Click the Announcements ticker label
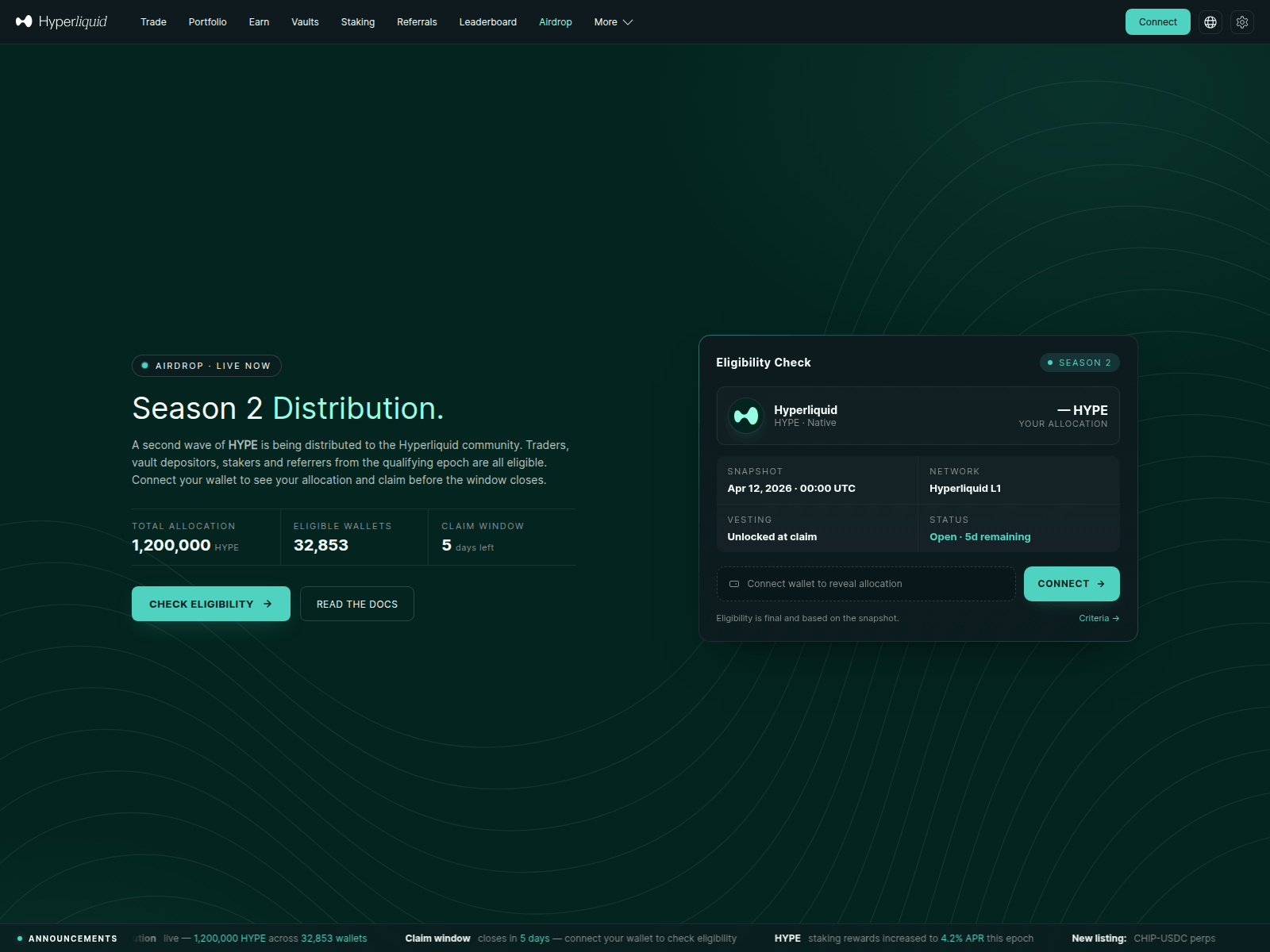The width and height of the screenshot is (1270, 952). point(67,939)
